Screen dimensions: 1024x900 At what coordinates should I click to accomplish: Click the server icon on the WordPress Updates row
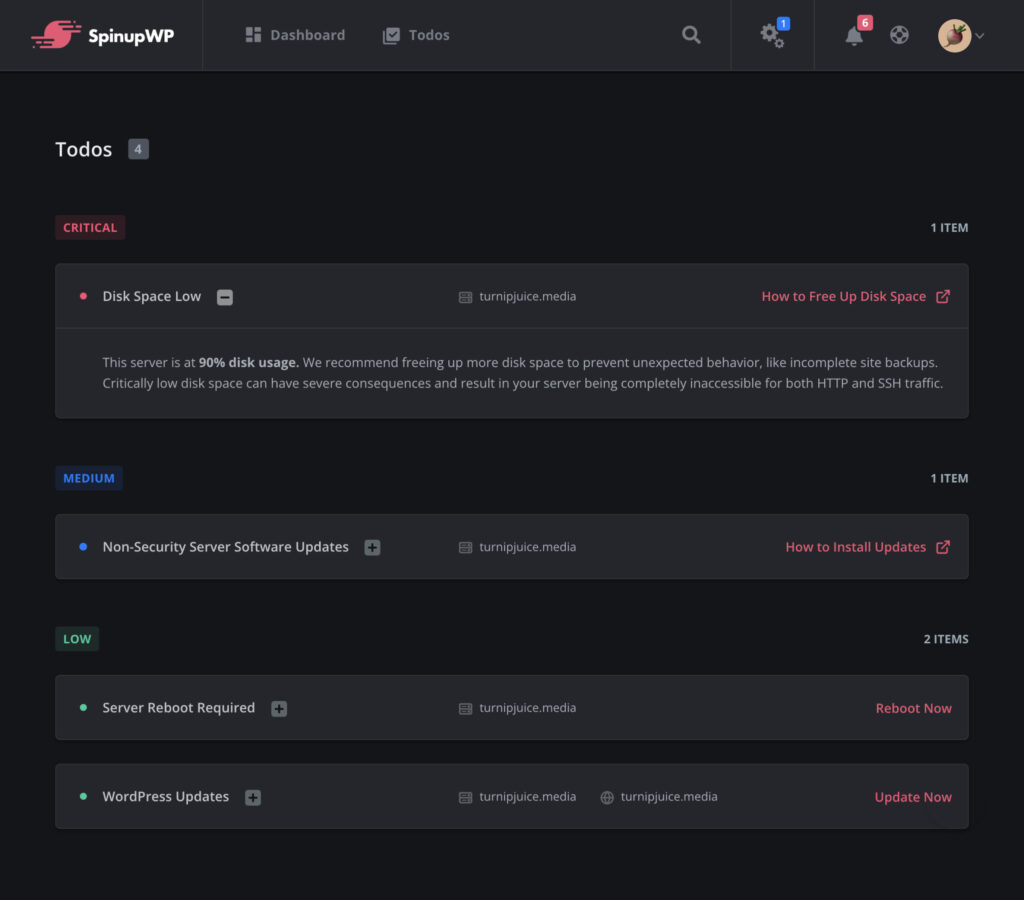(x=465, y=797)
